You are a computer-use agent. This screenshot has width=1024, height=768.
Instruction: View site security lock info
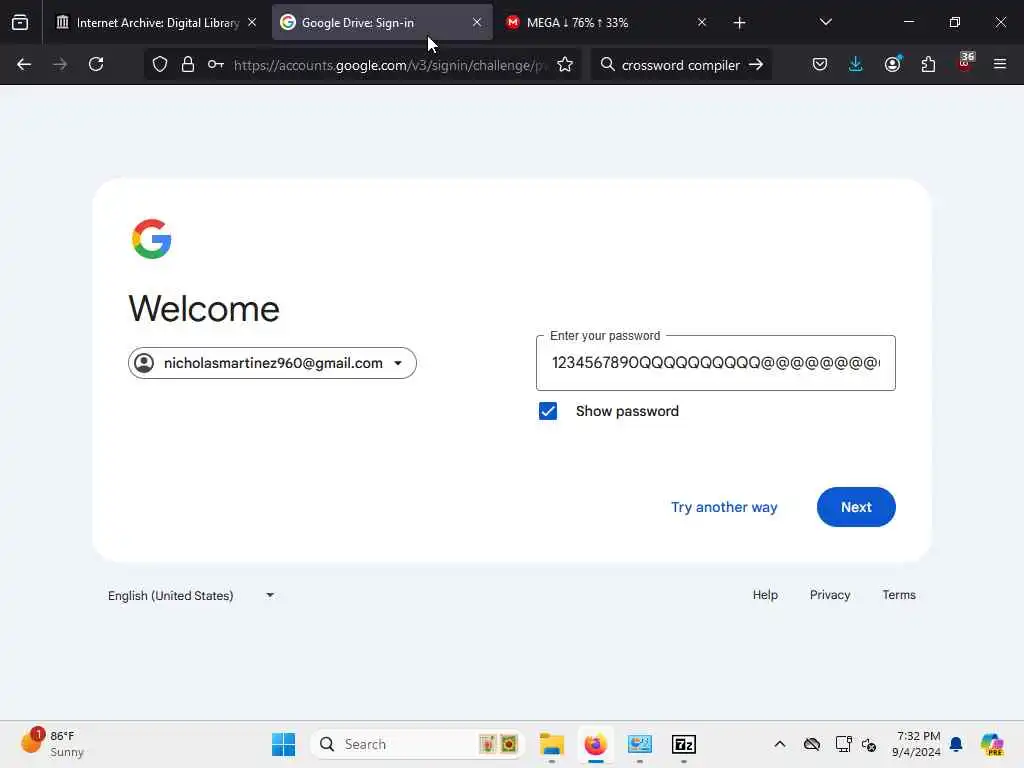tap(188, 64)
